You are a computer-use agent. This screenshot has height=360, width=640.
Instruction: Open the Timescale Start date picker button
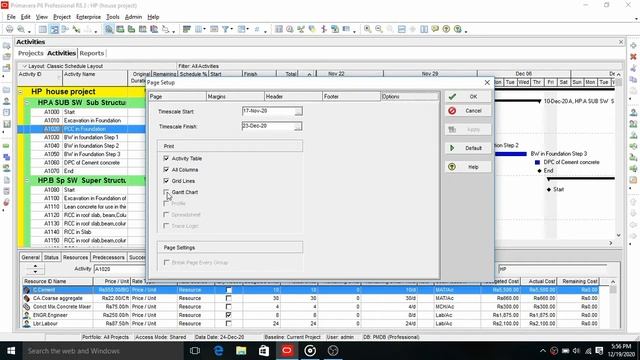pos(298,111)
